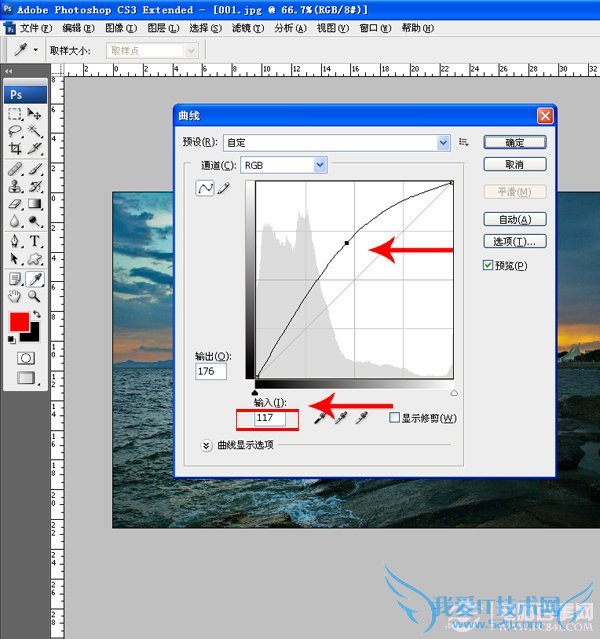The width and height of the screenshot is (600, 639).
Task: Open the 滤镜 menu
Action: click(x=248, y=28)
